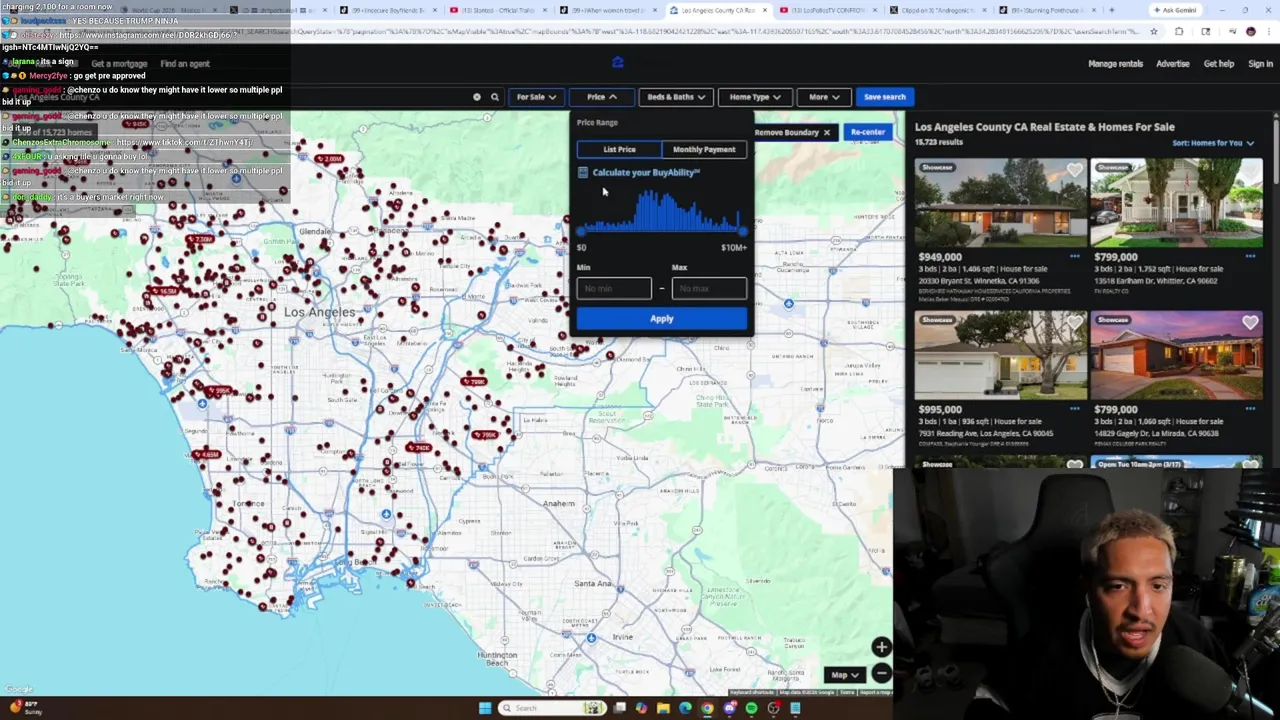
Task: Open Task View from the taskbar
Action: (619, 708)
